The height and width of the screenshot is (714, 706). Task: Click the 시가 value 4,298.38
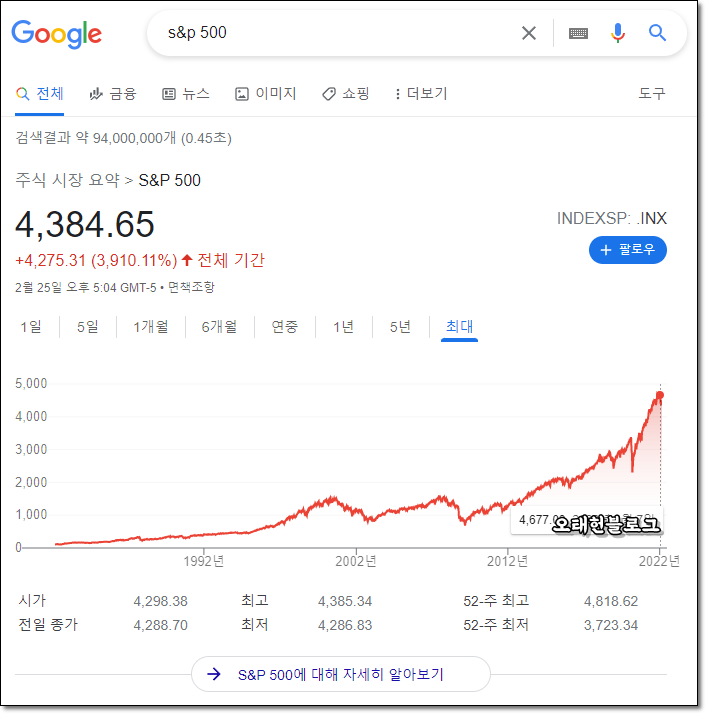160,601
